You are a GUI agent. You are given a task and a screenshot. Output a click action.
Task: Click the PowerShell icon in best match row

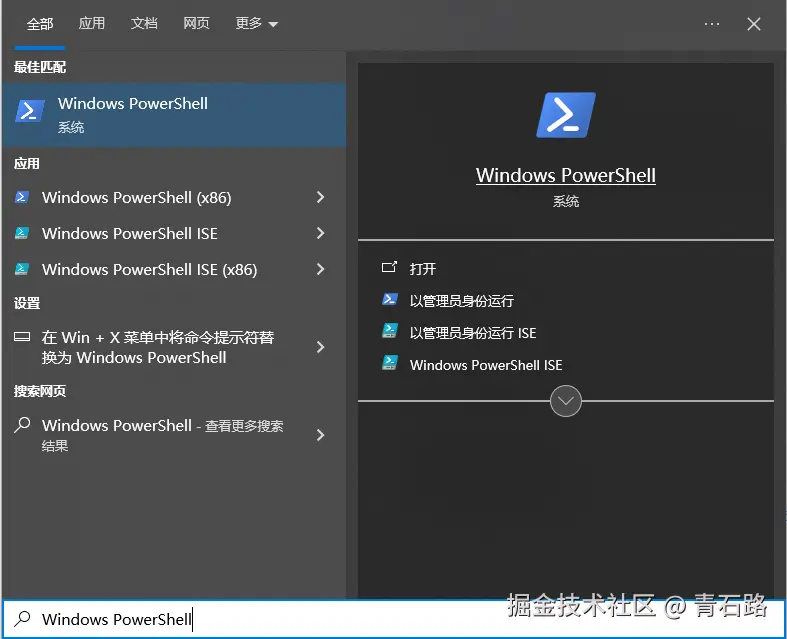click(x=30, y=111)
